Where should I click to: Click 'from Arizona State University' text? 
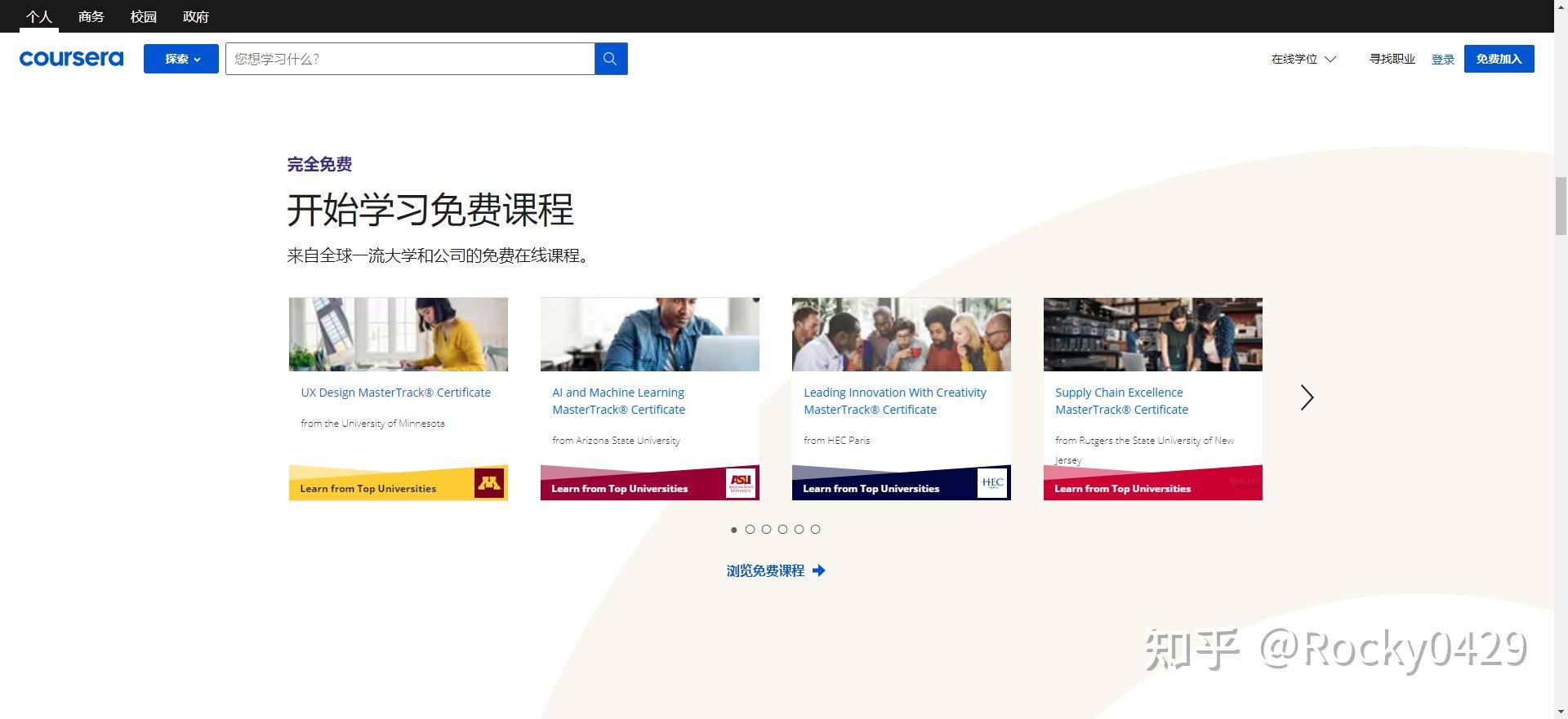point(616,441)
